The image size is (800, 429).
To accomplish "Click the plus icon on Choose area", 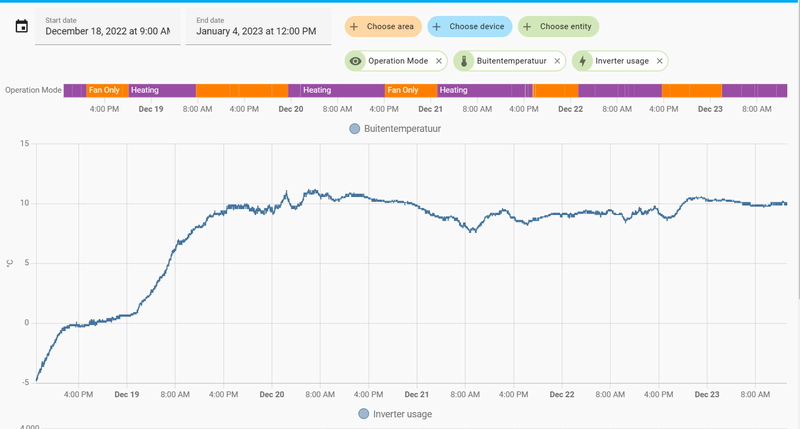I will pos(354,27).
